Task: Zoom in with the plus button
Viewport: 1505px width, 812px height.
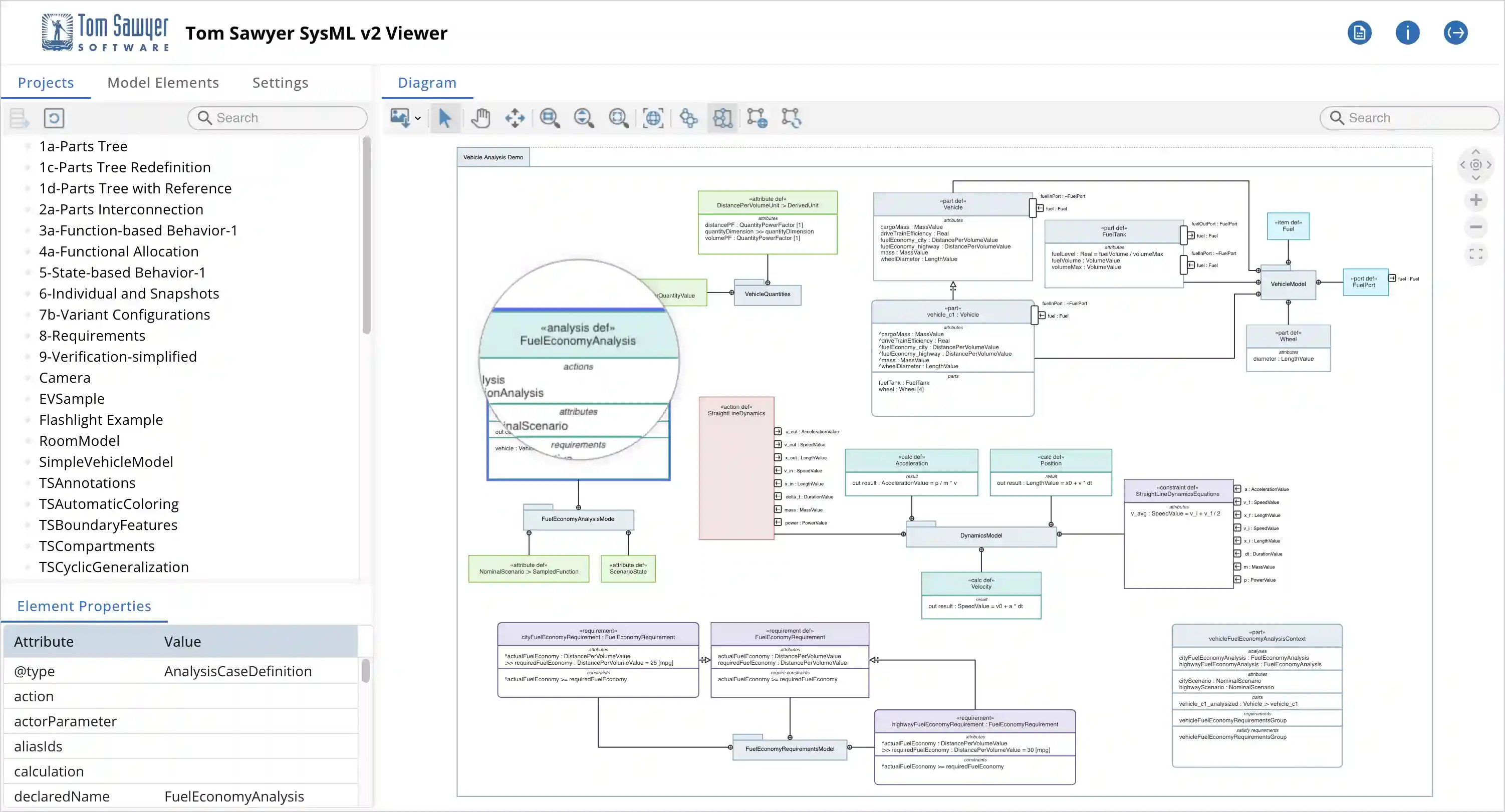Action: pos(1476,200)
